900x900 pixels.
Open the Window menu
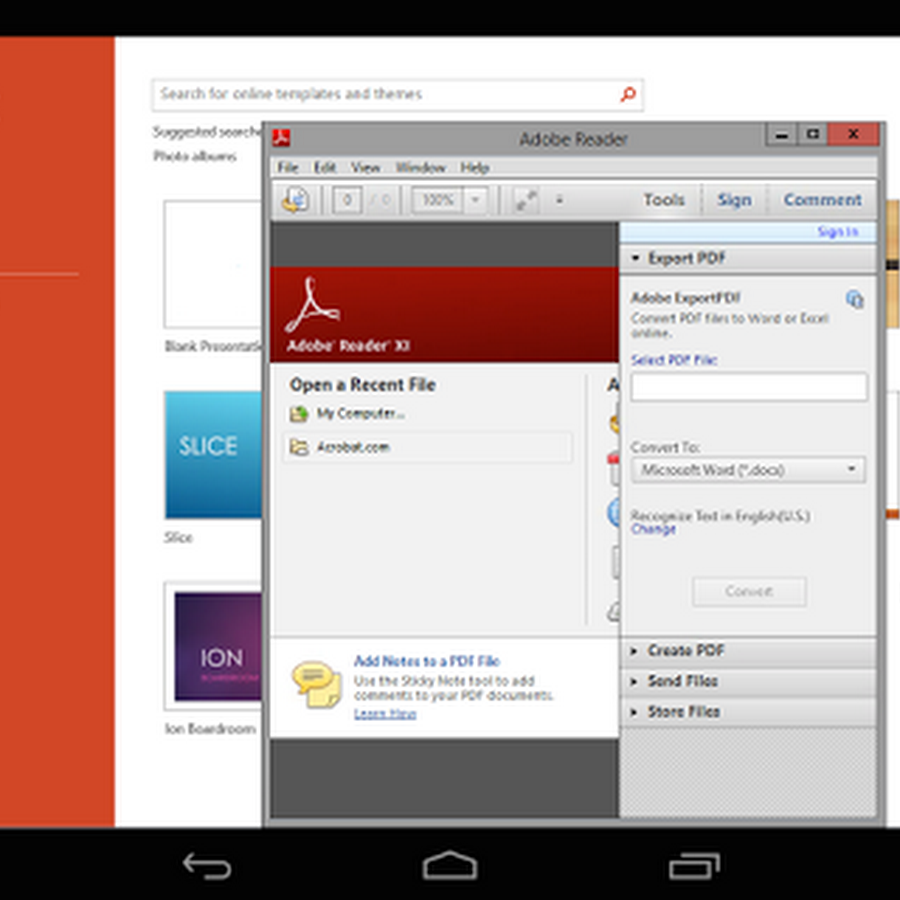point(421,168)
